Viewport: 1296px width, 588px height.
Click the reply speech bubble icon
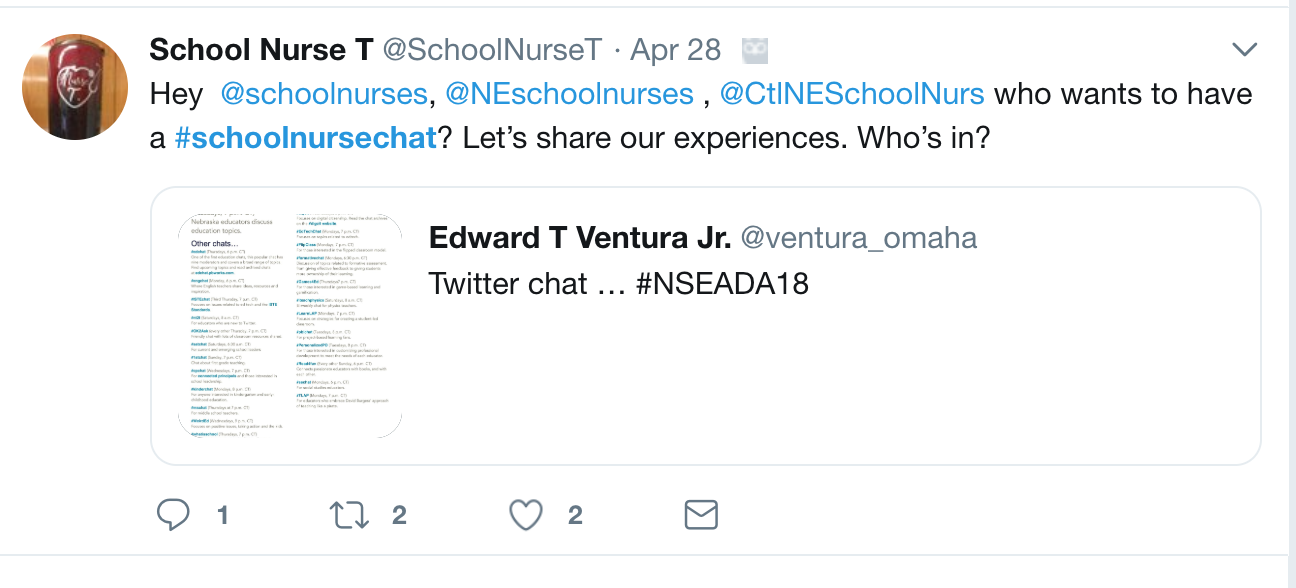174,515
